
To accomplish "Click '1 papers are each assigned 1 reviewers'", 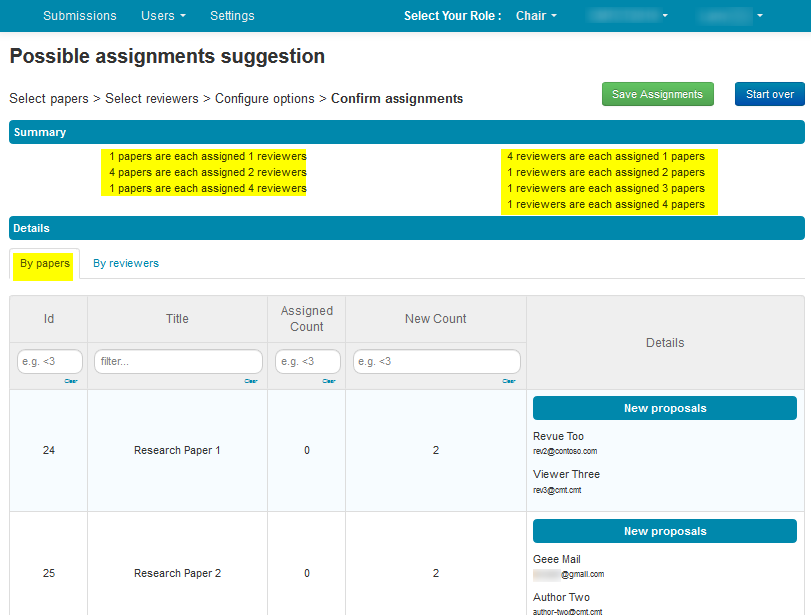I will point(207,156).
